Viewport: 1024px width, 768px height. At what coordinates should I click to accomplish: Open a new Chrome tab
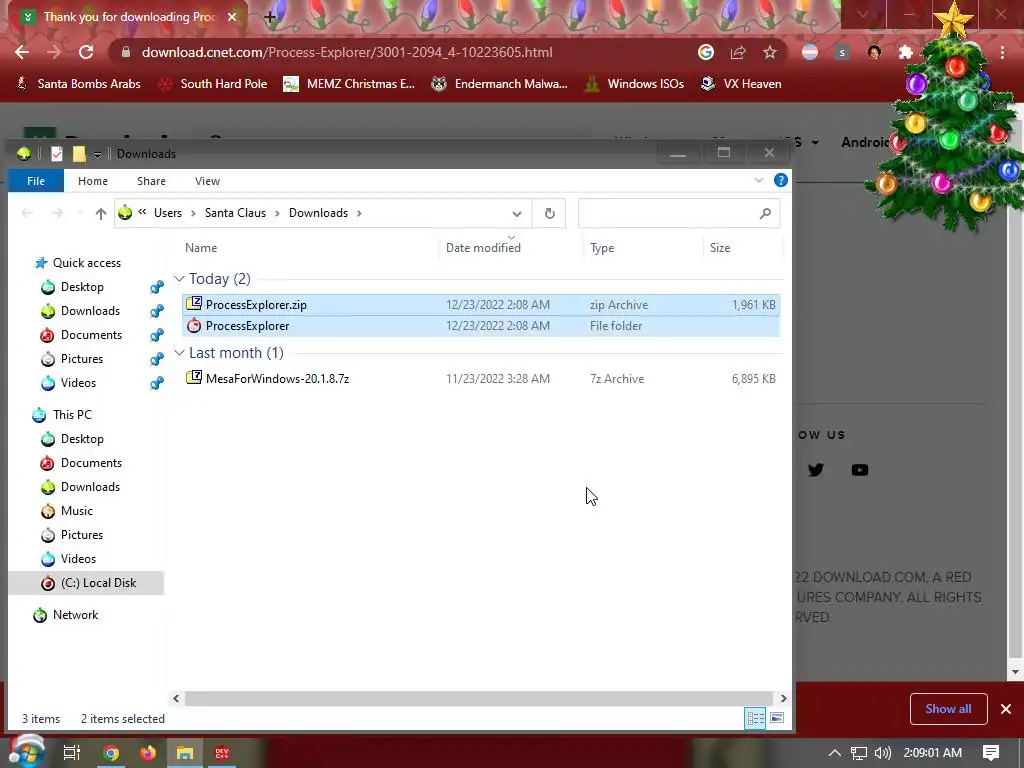coord(270,18)
